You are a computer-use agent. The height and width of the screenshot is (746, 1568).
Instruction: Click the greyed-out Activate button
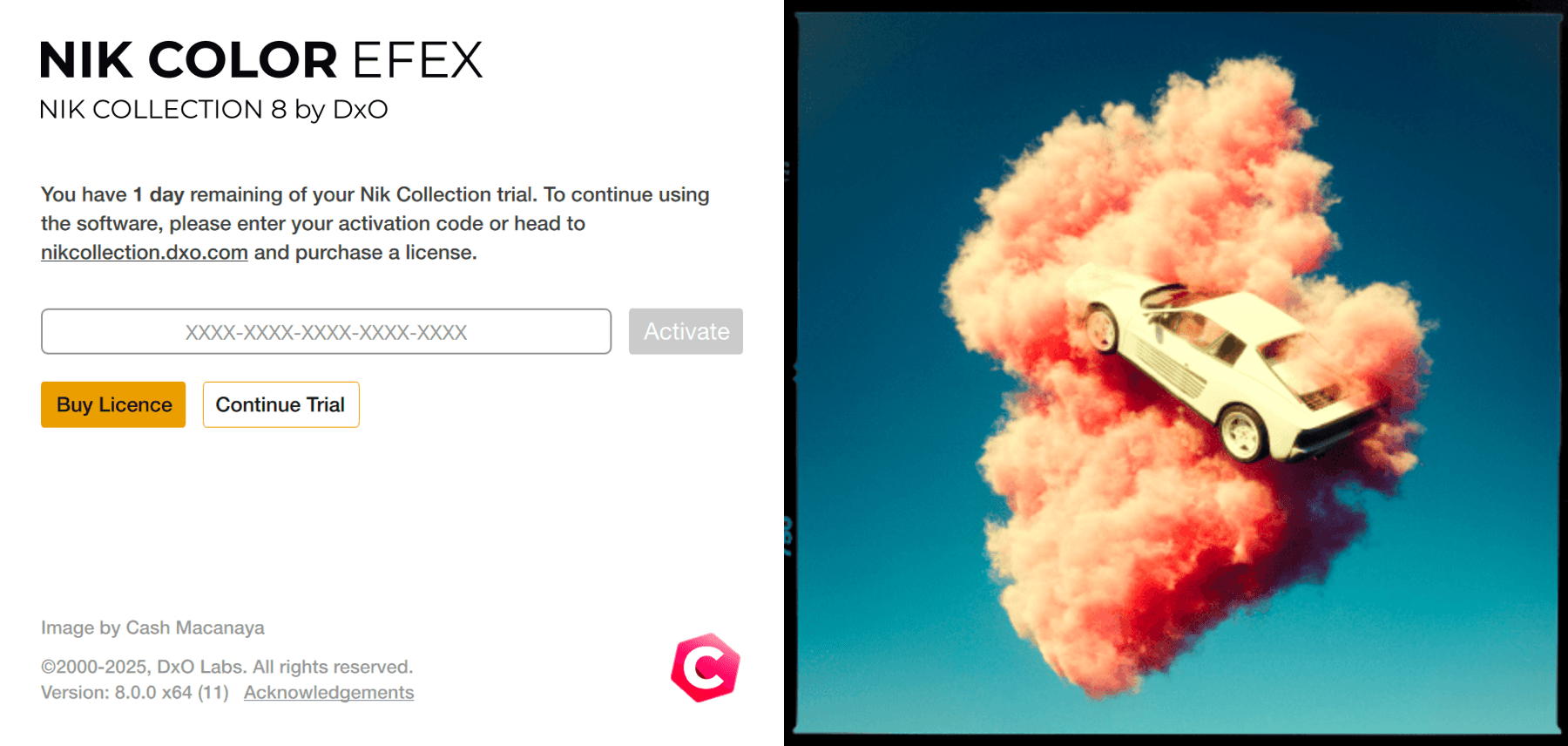click(x=686, y=331)
